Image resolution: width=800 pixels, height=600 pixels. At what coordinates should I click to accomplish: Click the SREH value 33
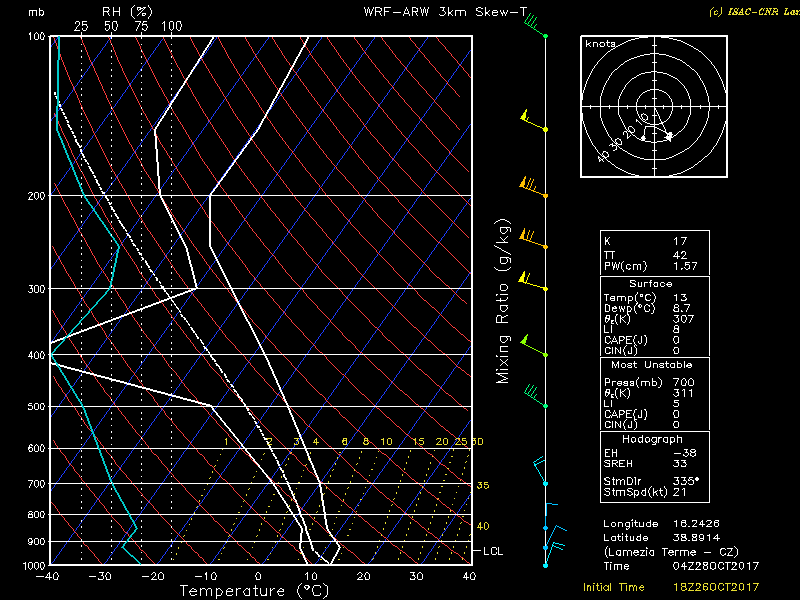tap(680, 463)
